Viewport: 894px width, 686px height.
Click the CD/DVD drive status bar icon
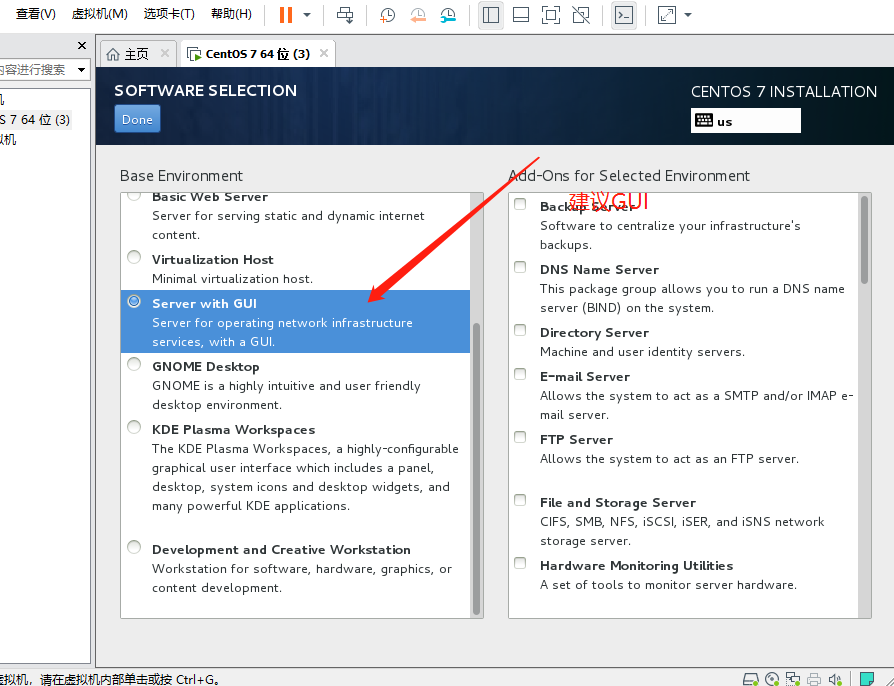[772, 679]
